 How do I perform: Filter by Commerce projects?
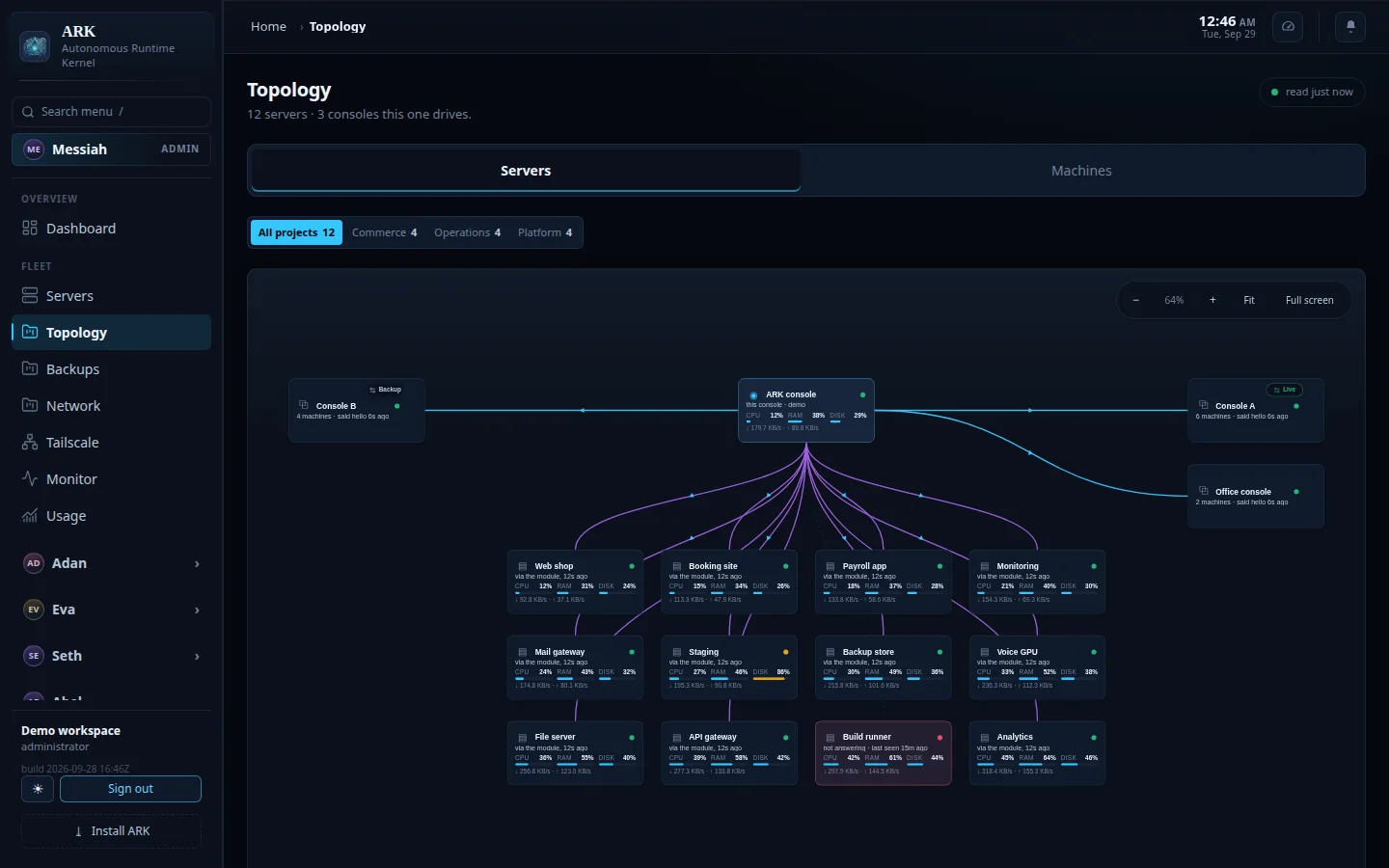[384, 232]
